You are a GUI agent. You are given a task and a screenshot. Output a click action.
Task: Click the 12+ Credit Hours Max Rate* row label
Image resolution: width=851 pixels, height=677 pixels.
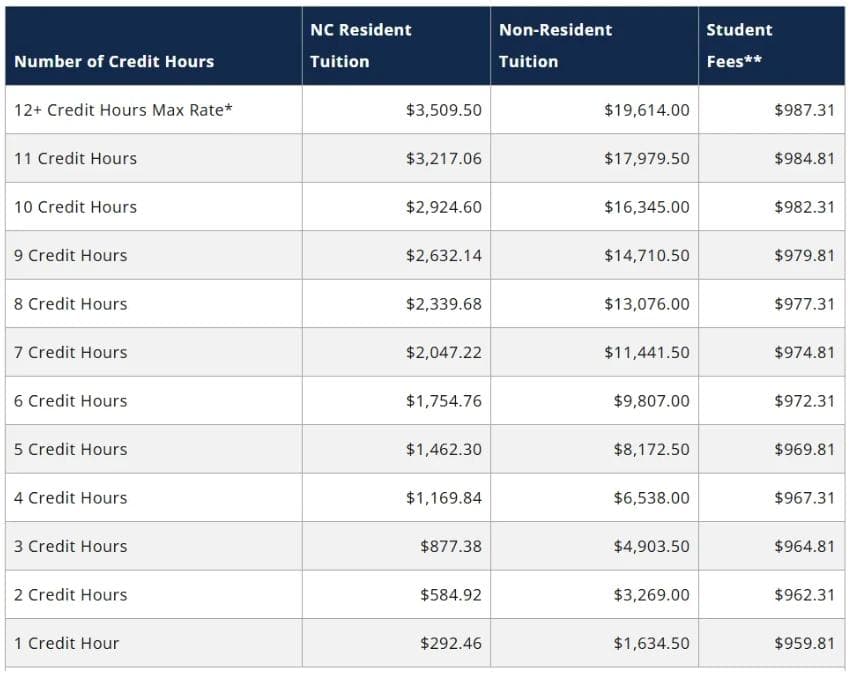tap(123, 110)
